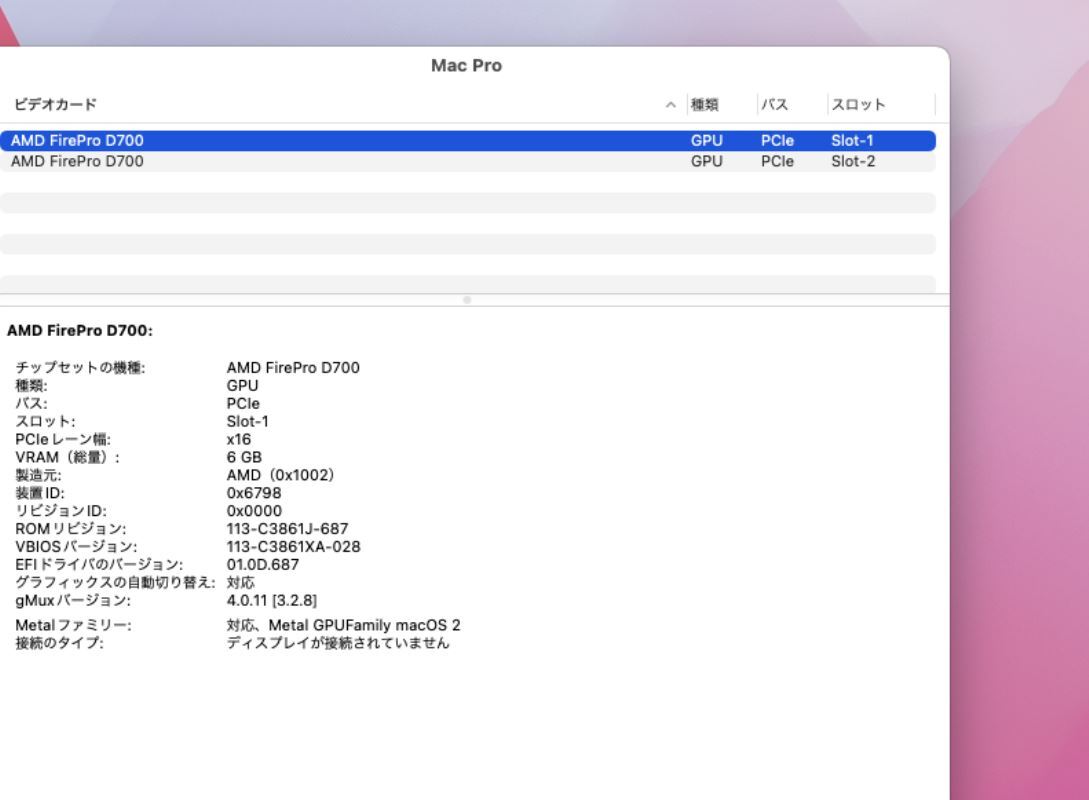Click the Slot-1 cell in selected row
Screen dimensions: 1089x800
pyautogui.click(x=852, y=140)
